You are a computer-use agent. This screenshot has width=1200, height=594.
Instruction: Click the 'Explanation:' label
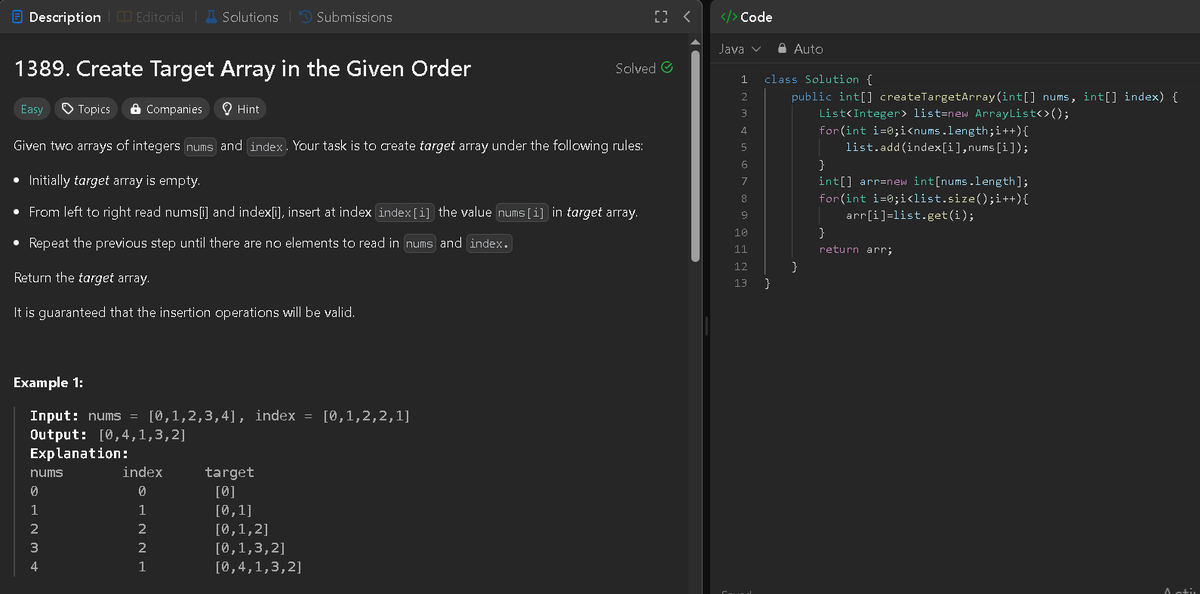[x=79, y=453]
